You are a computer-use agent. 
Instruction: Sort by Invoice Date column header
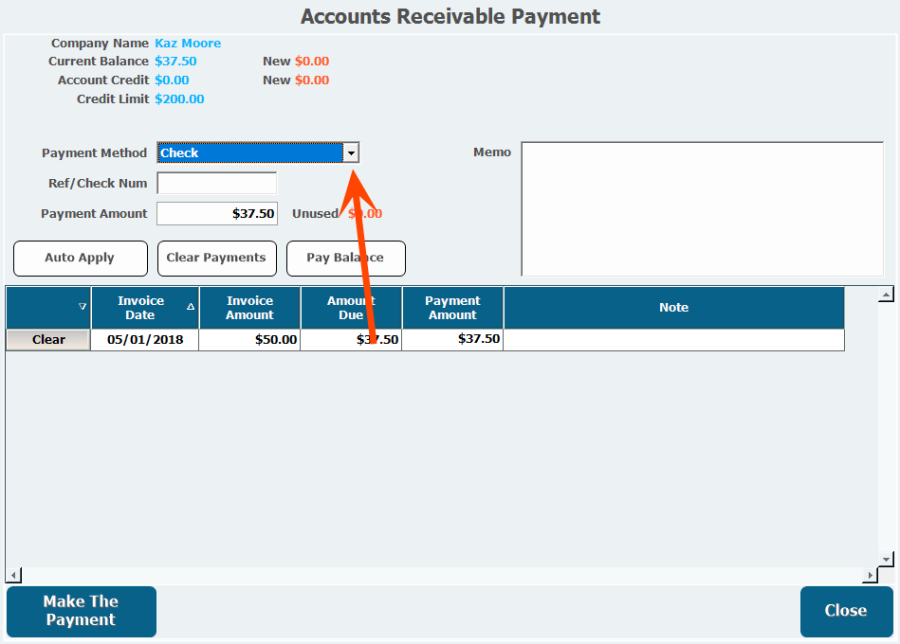[x=141, y=308]
